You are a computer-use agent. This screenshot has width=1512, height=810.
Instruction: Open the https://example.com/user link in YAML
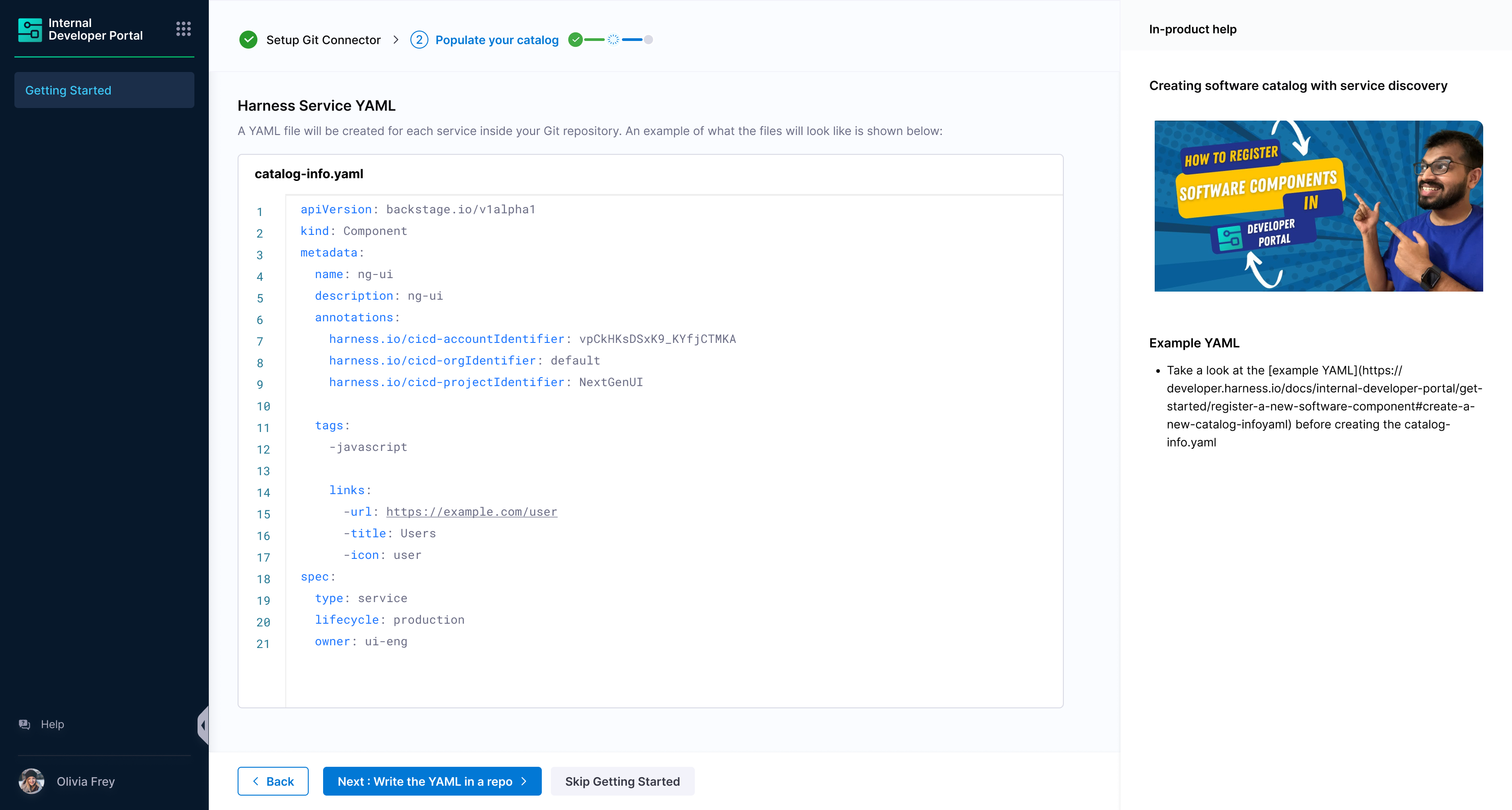click(x=471, y=512)
